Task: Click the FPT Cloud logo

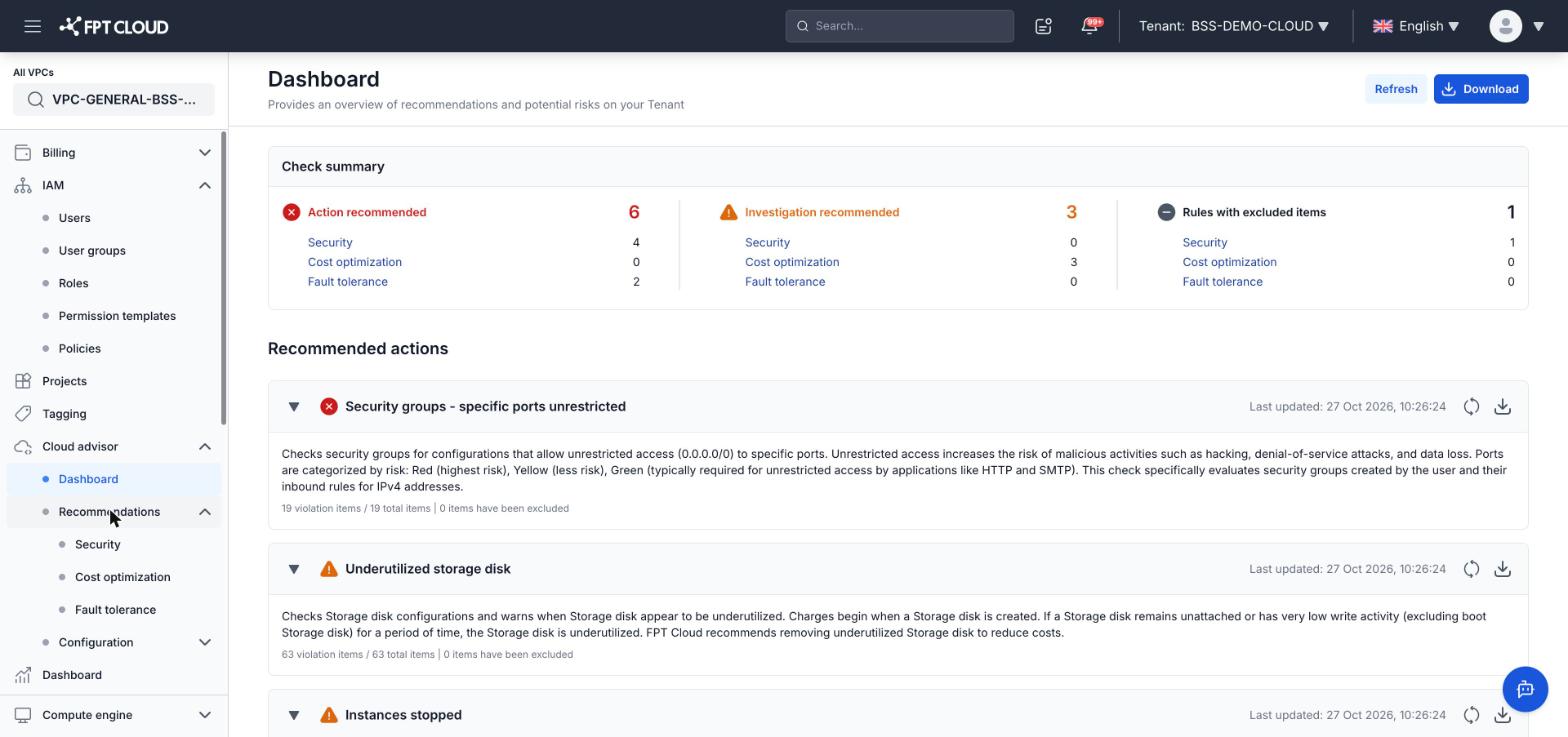Action: [x=114, y=26]
